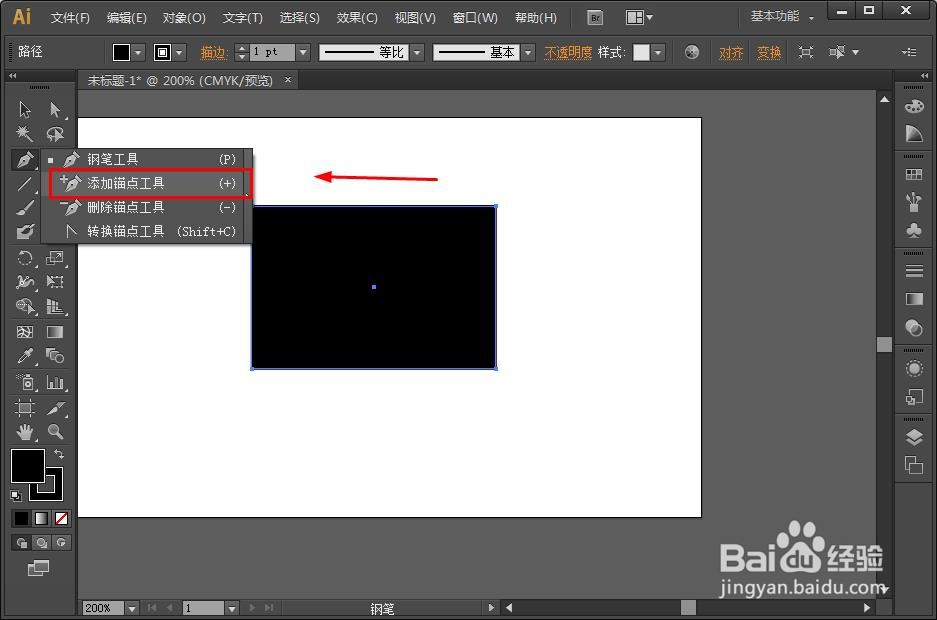Open the Symbols panel icon

pyautogui.click(x=914, y=231)
